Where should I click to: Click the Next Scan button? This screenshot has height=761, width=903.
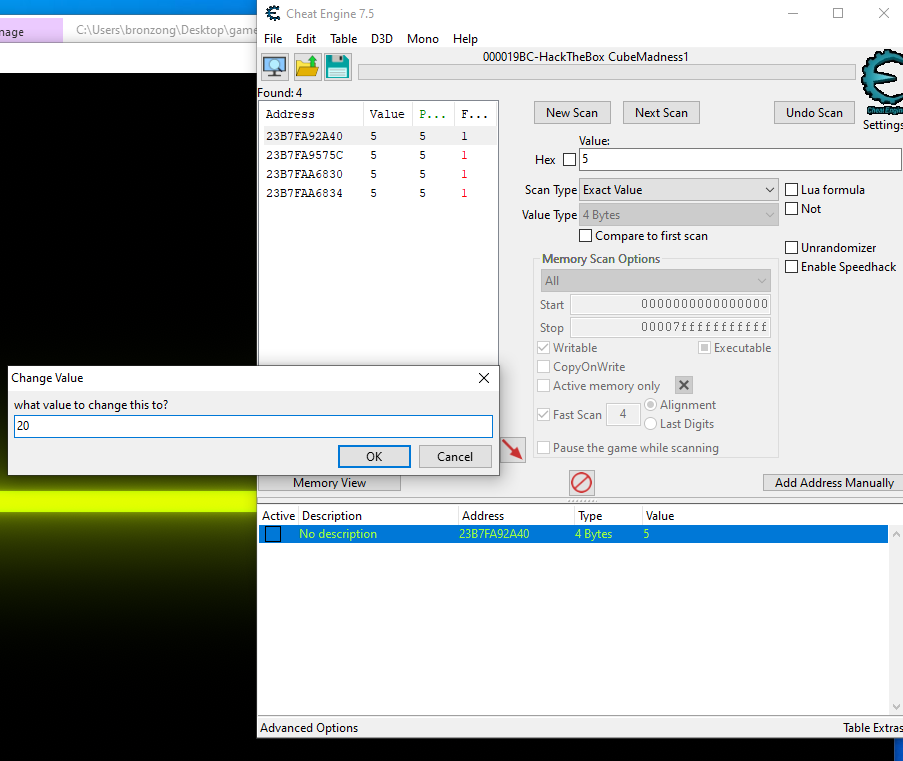[x=661, y=113]
